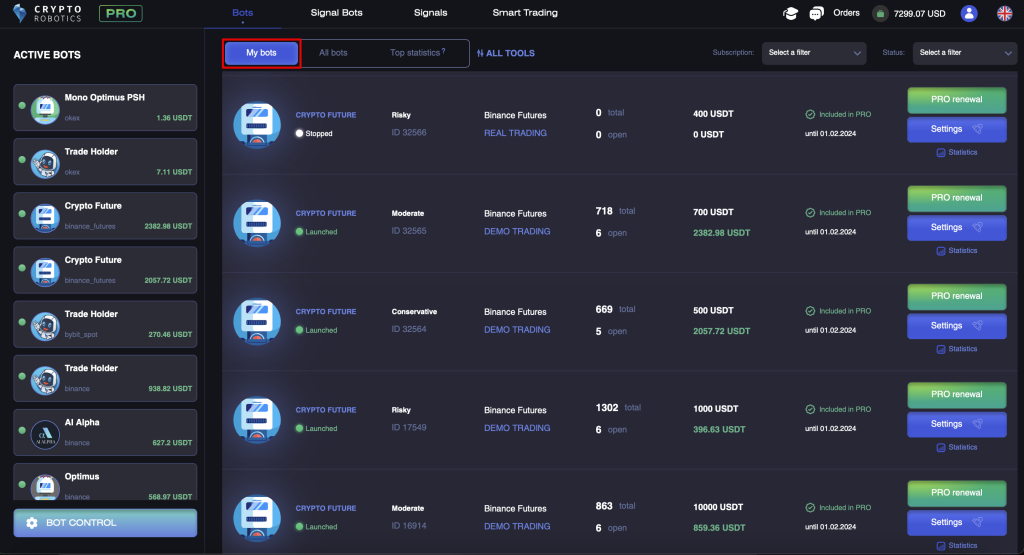Click the 1302 total orders count

coord(607,407)
